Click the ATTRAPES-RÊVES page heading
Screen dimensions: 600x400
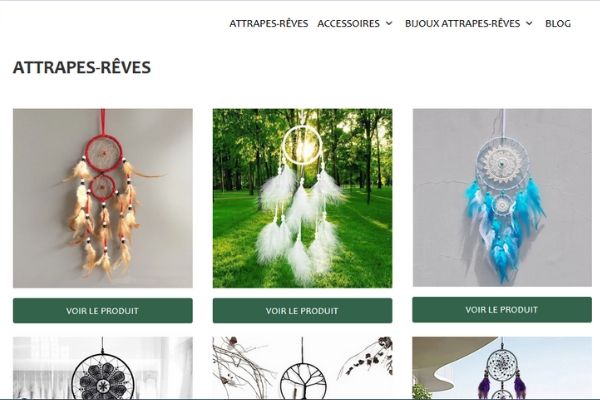click(82, 67)
